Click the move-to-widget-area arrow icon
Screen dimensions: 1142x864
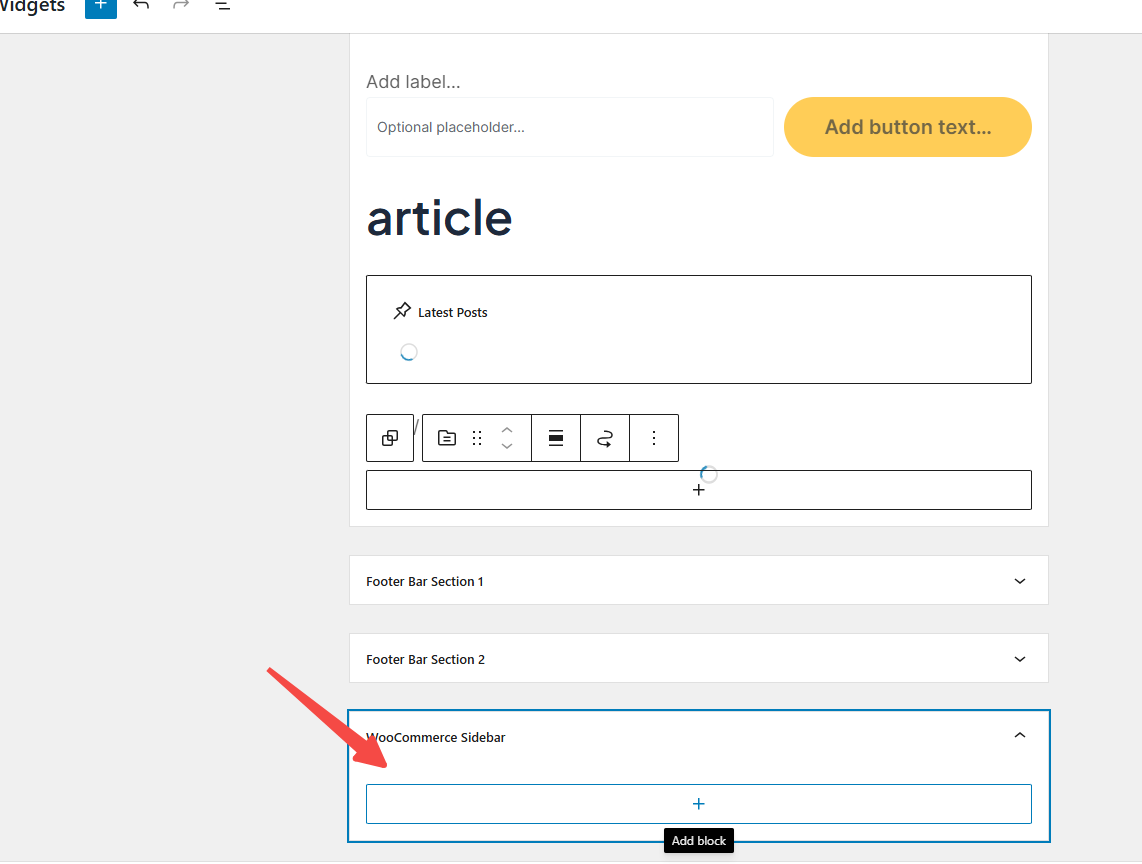point(604,438)
